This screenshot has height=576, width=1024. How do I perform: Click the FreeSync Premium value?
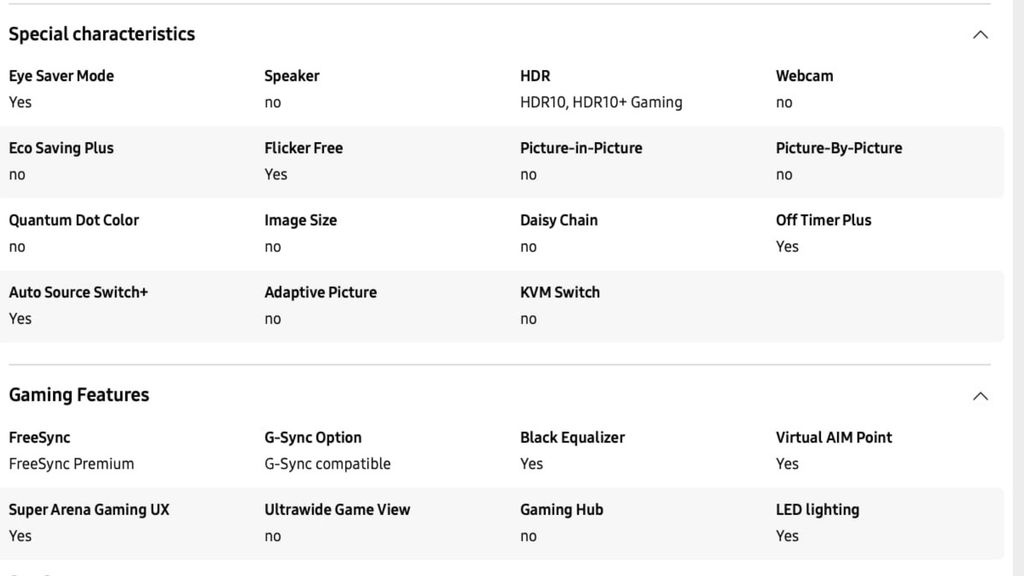[x=71, y=464]
